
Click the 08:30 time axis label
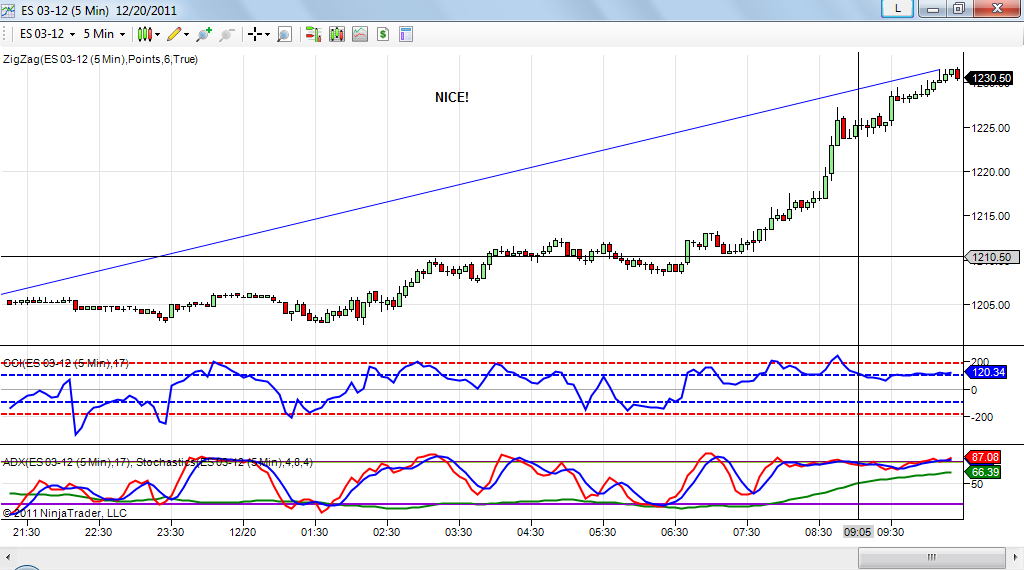tap(818, 532)
